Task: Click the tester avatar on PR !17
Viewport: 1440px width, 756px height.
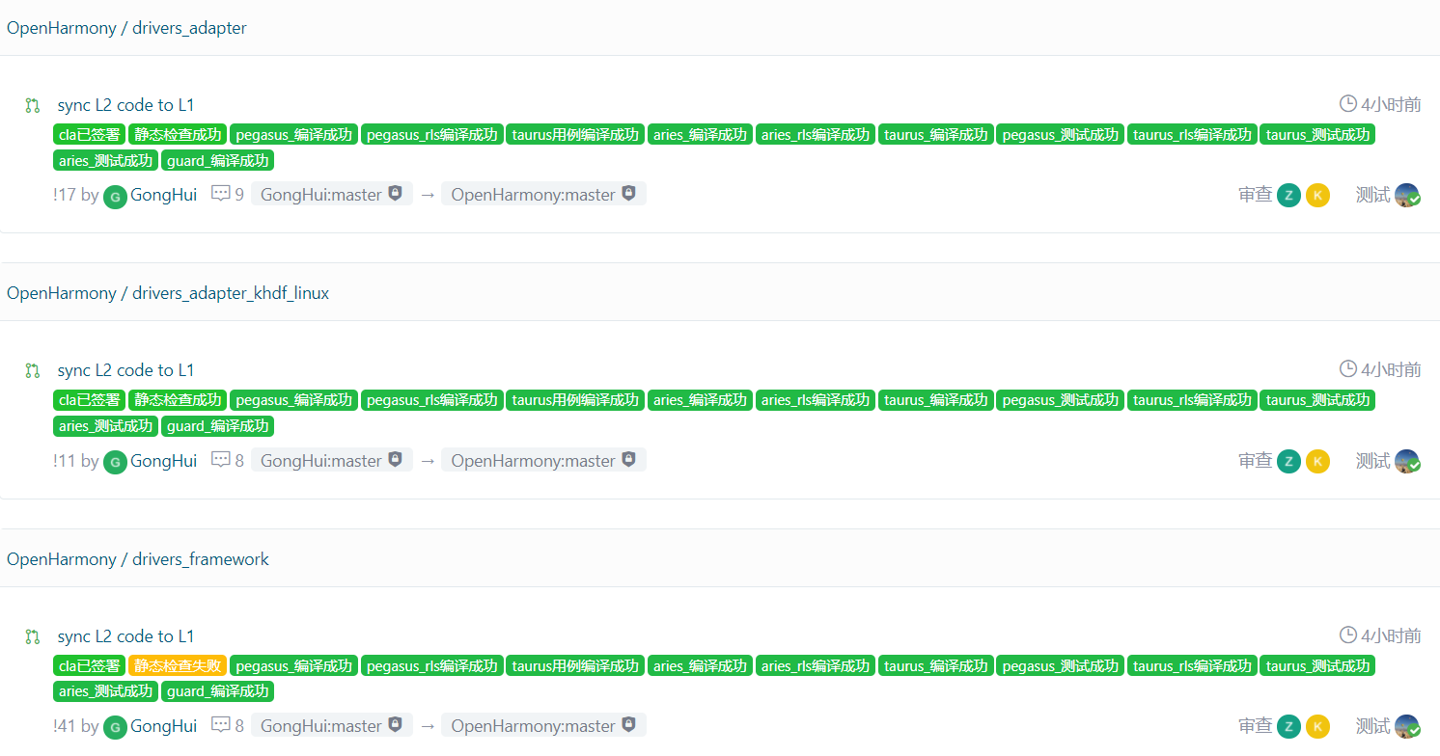Action: click(x=1407, y=195)
